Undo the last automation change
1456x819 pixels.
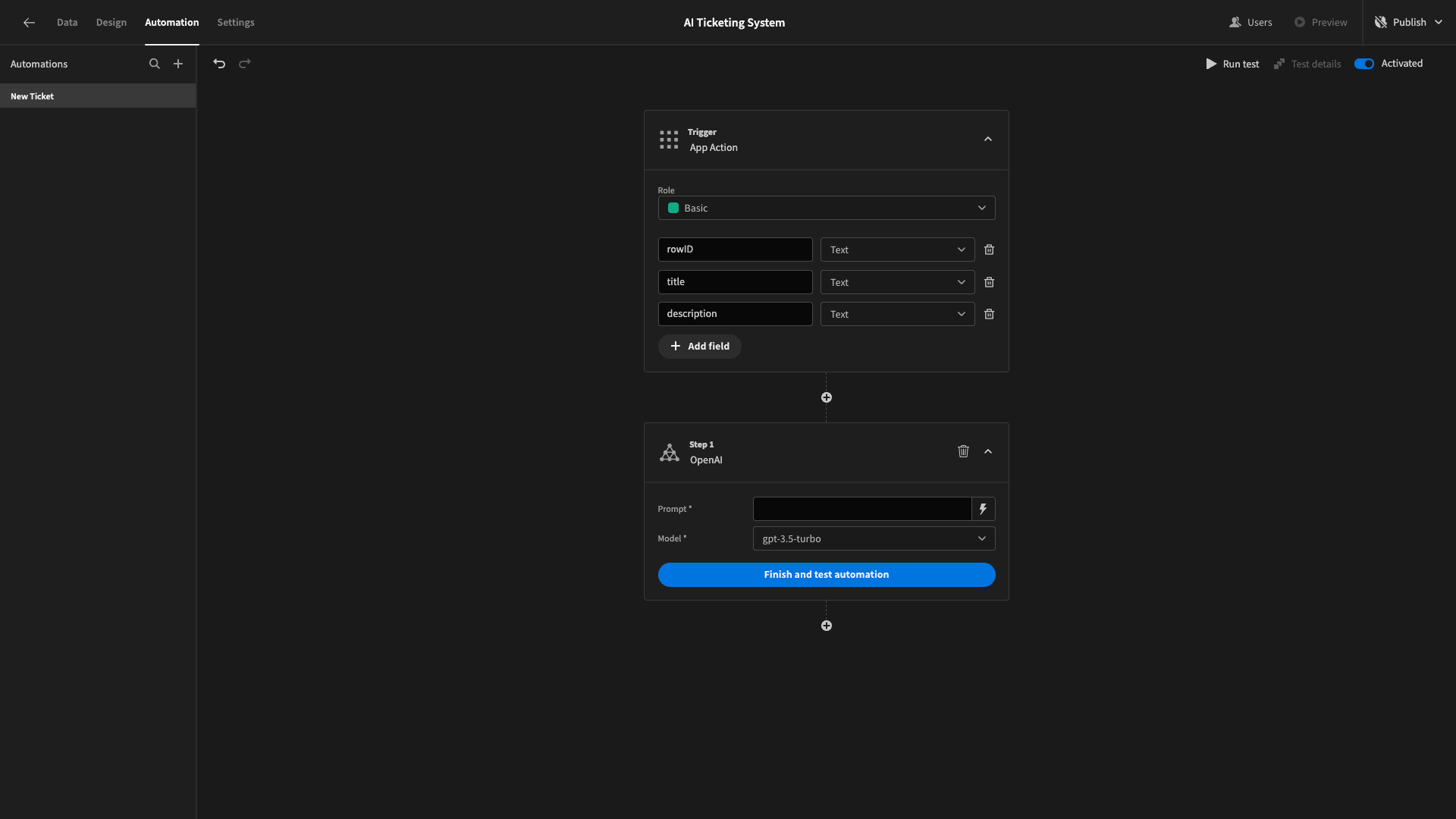coord(219,64)
